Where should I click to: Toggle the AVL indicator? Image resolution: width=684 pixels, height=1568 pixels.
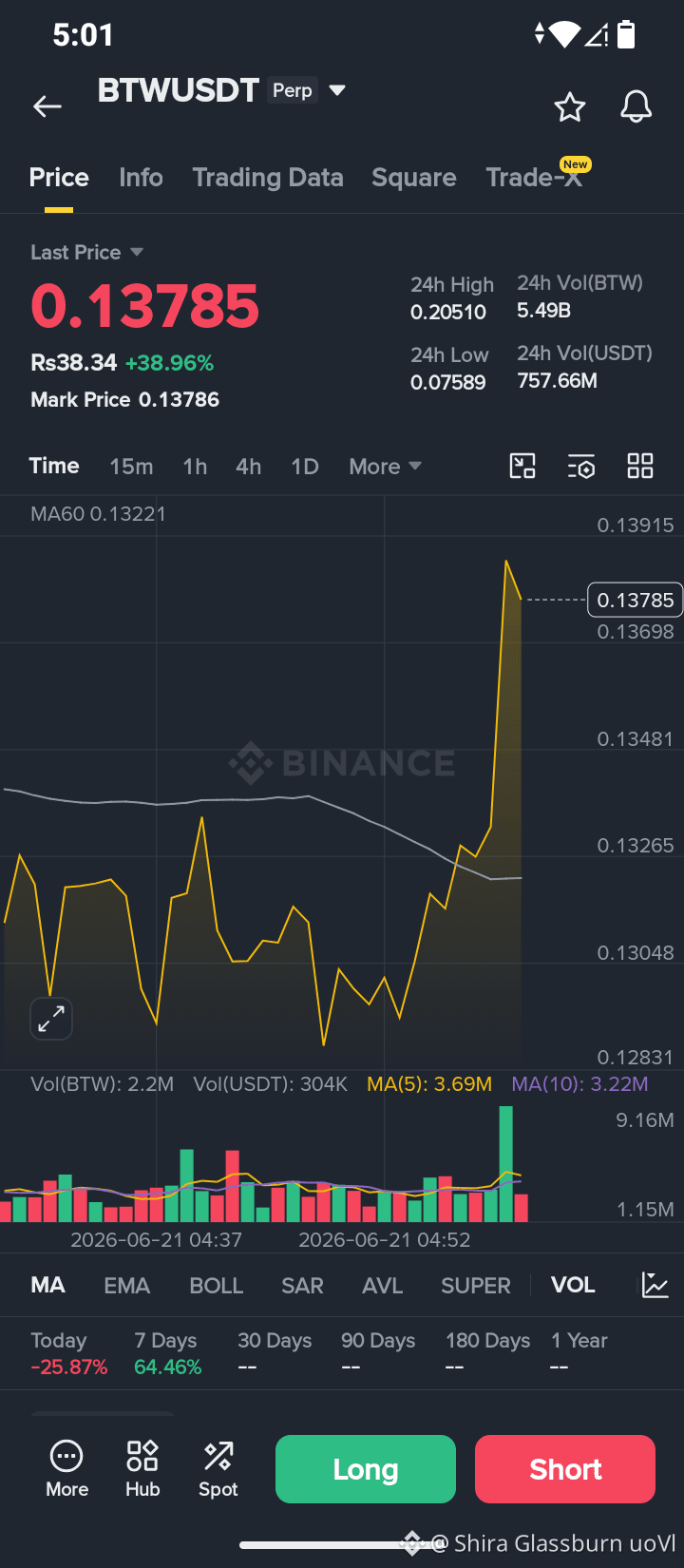pyautogui.click(x=383, y=1286)
